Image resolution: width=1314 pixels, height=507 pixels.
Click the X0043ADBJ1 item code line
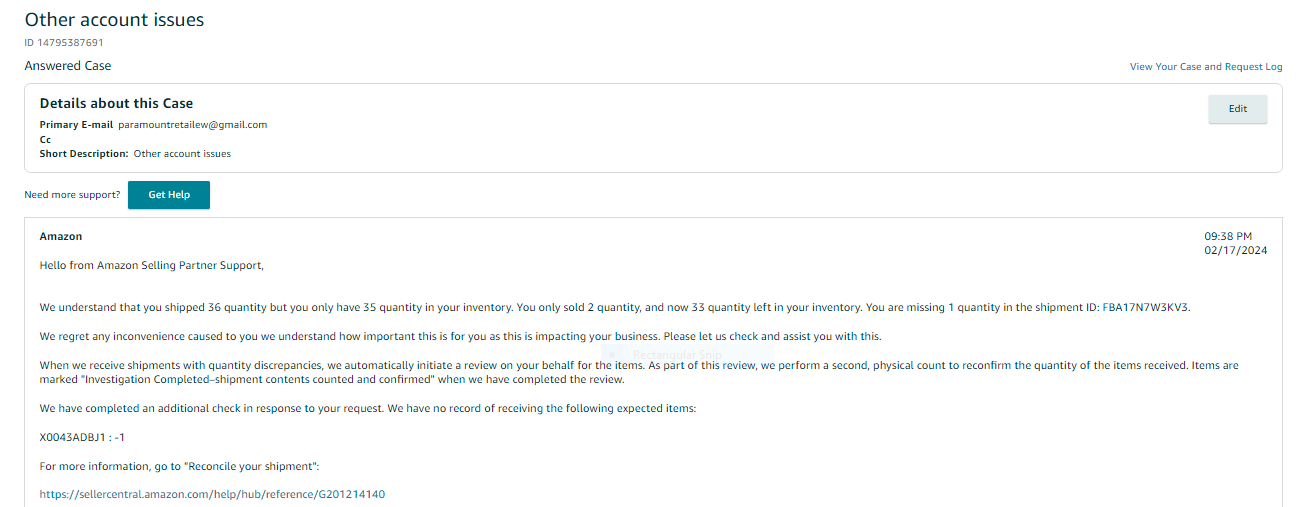tap(82, 438)
